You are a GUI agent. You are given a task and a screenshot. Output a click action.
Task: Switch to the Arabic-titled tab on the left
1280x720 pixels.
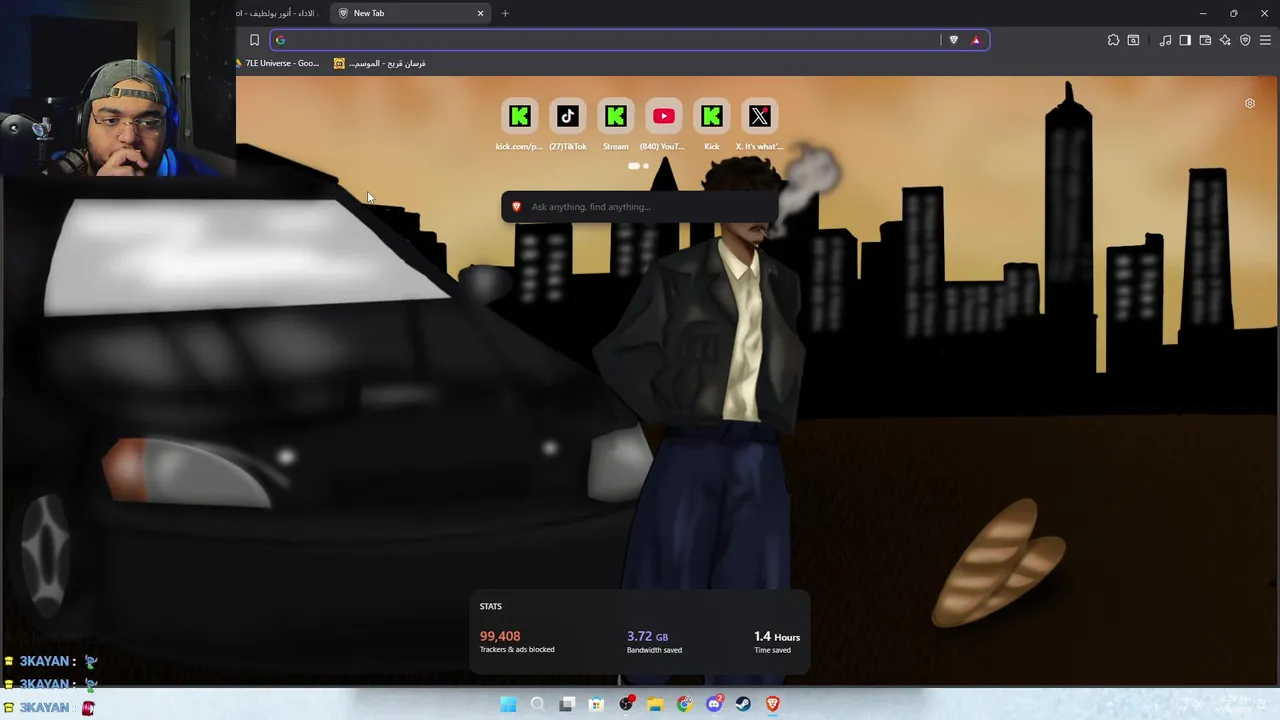(280, 13)
